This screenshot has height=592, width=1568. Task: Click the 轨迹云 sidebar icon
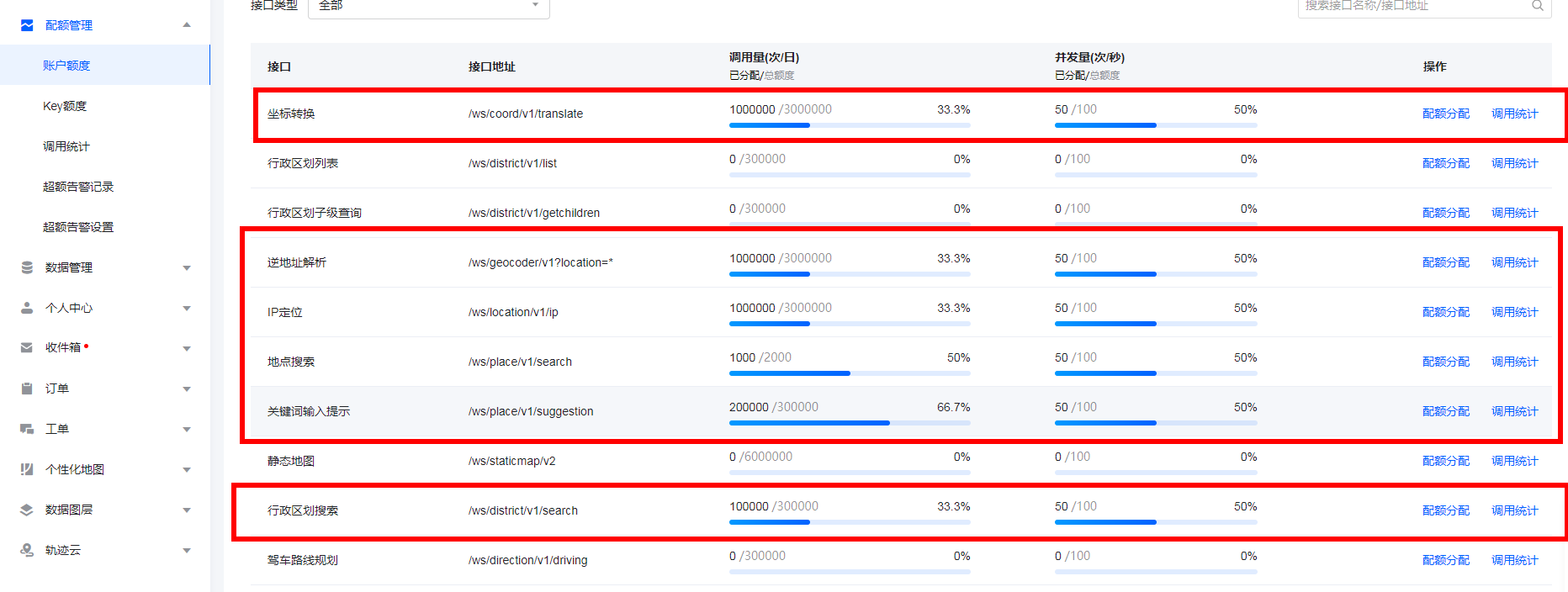(x=27, y=550)
